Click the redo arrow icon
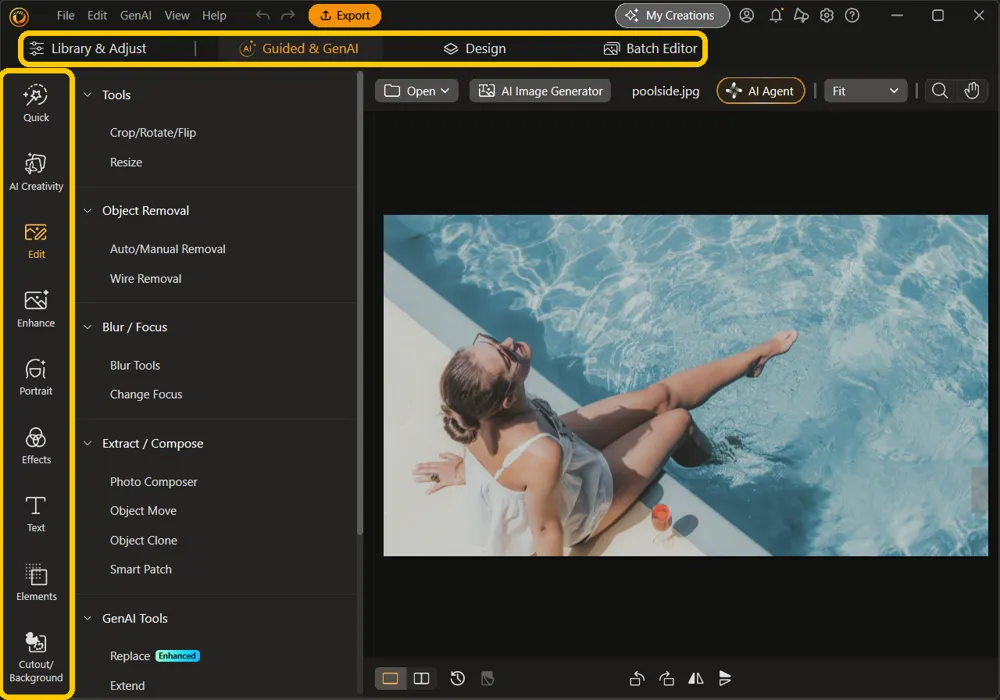This screenshot has width=1000, height=700. 288,15
